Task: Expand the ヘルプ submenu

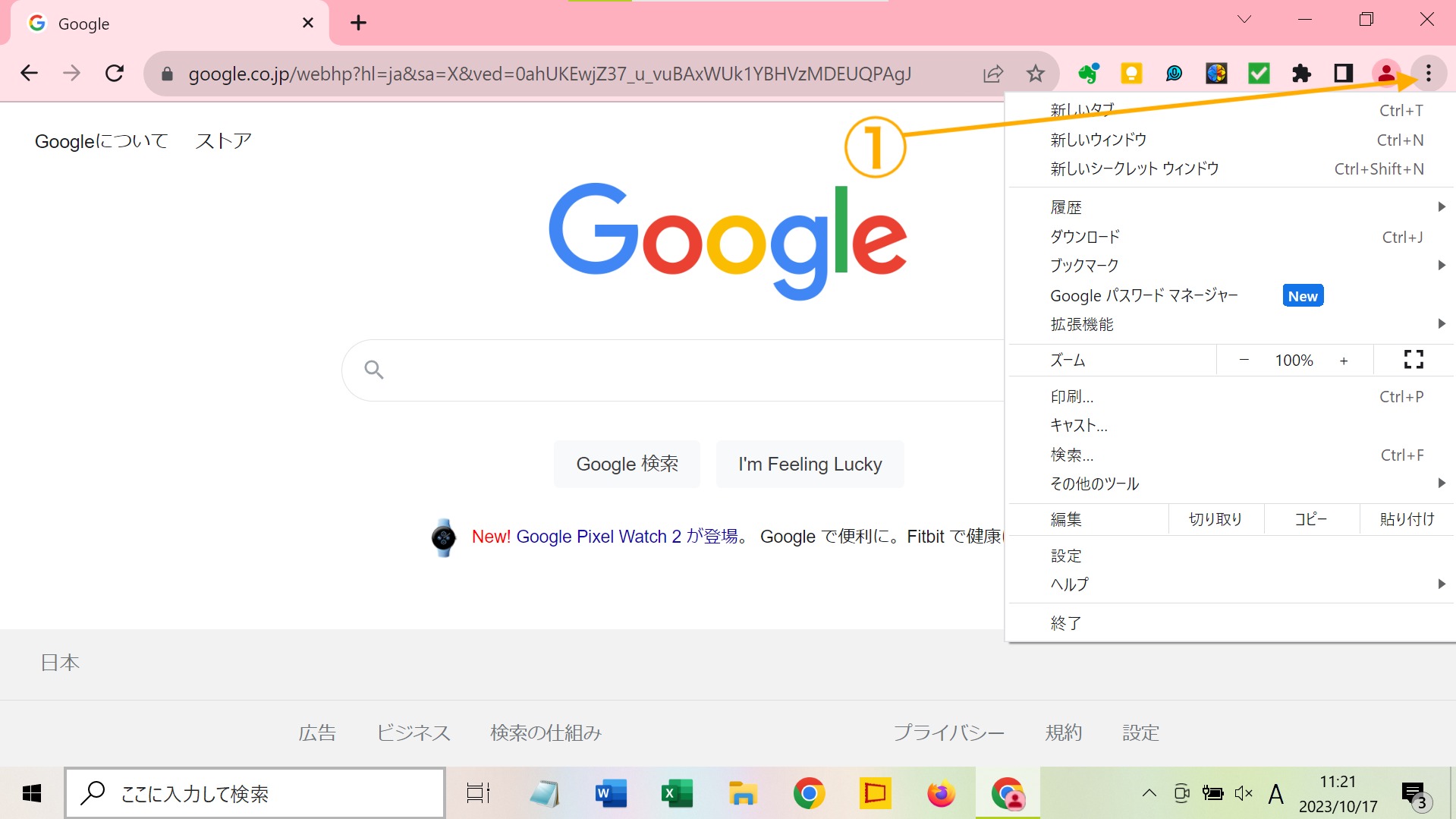Action: point(1229,584)
